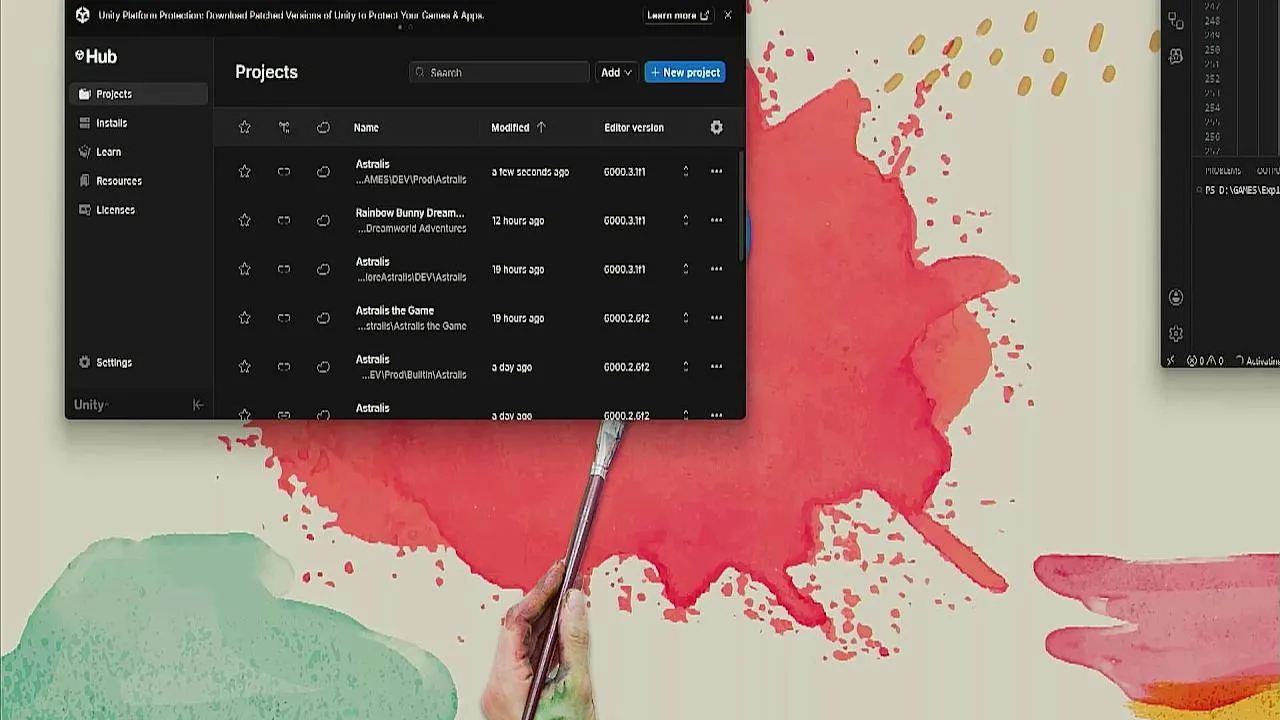The image size is (1280, 720).
Task: Click the Hub logo at top left
Action: point(96,56)
